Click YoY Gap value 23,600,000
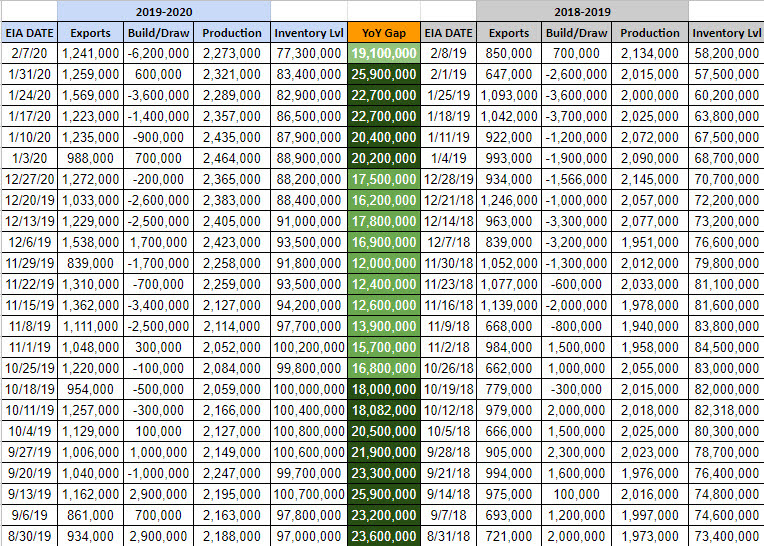The height and width of the screenshot is (546, 764). (x=384, y=536)
